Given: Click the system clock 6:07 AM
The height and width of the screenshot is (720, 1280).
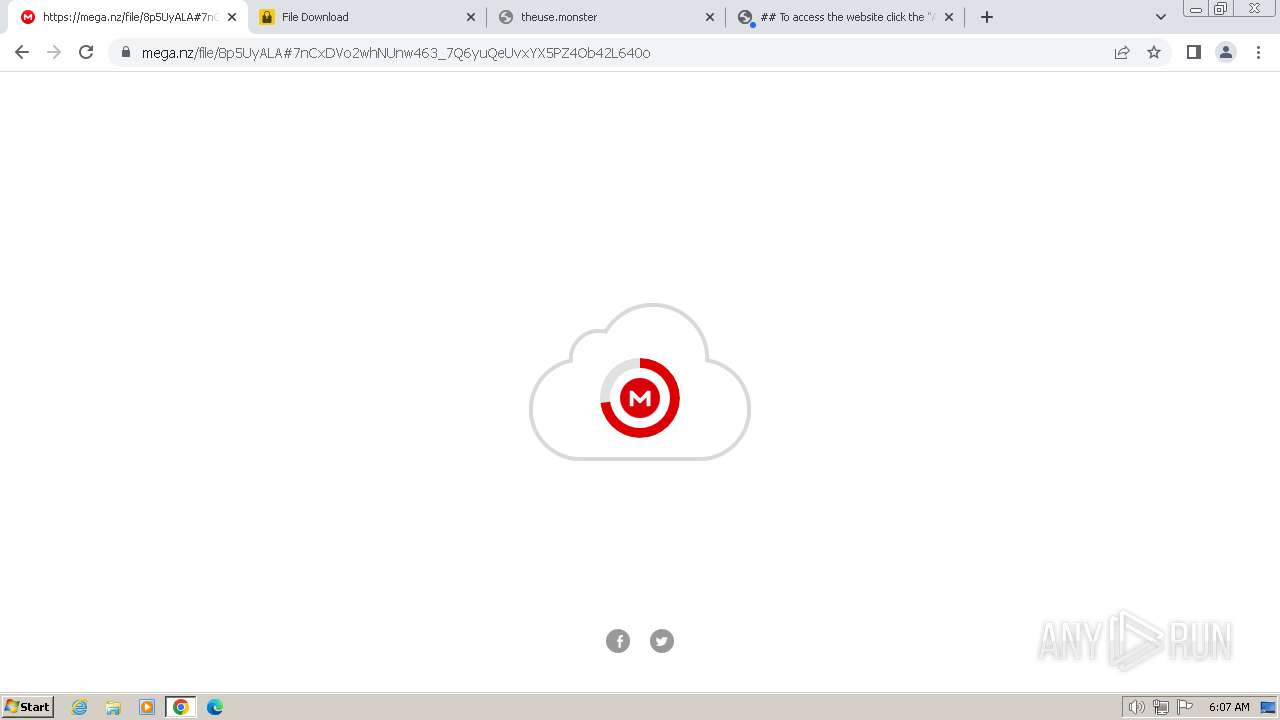Looking at the screenshot, I should pos(1229,707).
